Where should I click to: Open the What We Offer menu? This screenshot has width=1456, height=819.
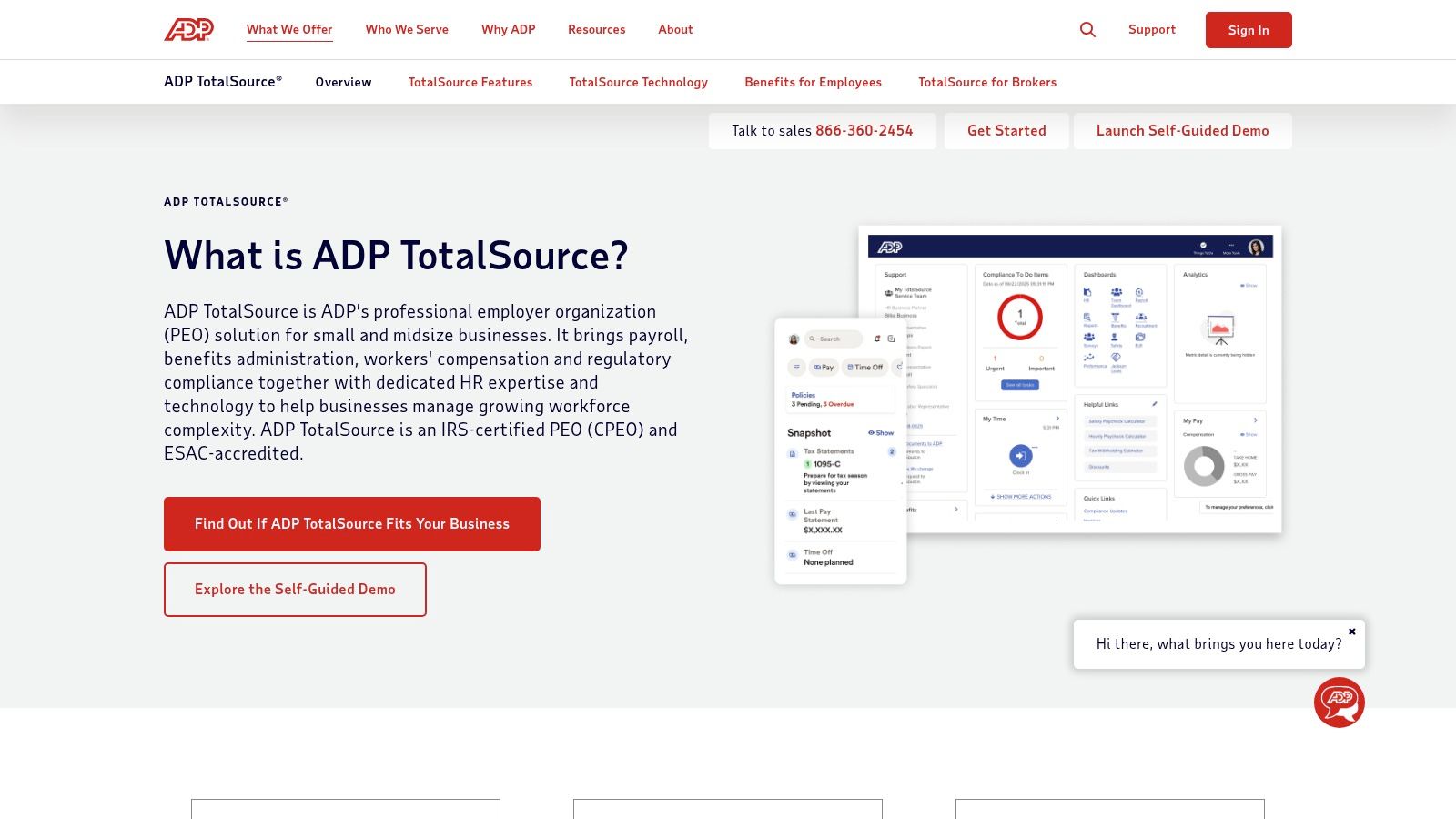point(289,30)
